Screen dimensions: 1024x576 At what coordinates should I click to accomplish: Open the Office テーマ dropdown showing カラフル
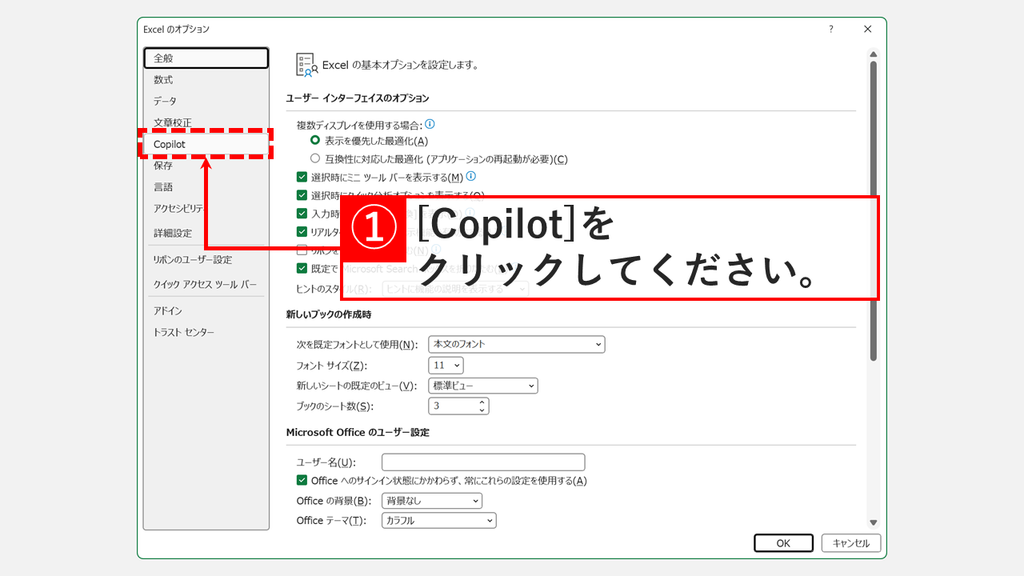coord(439,520)
